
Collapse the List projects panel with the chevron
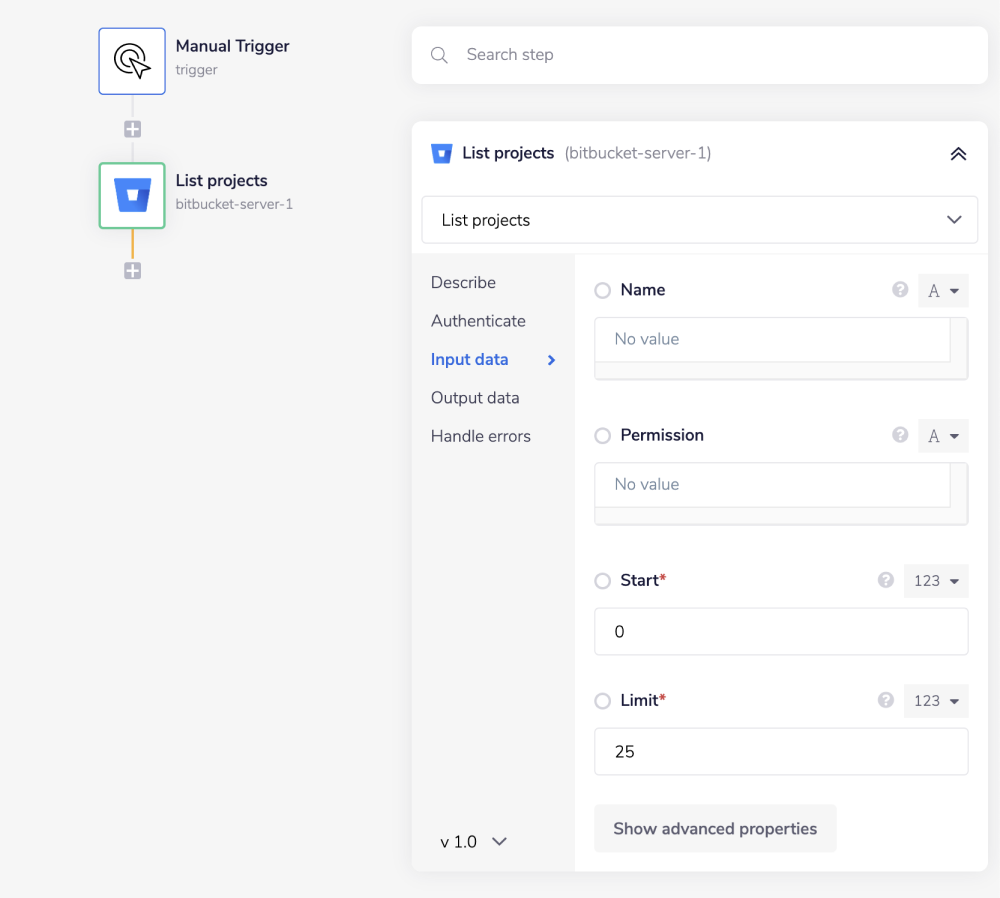coord(958,154)
